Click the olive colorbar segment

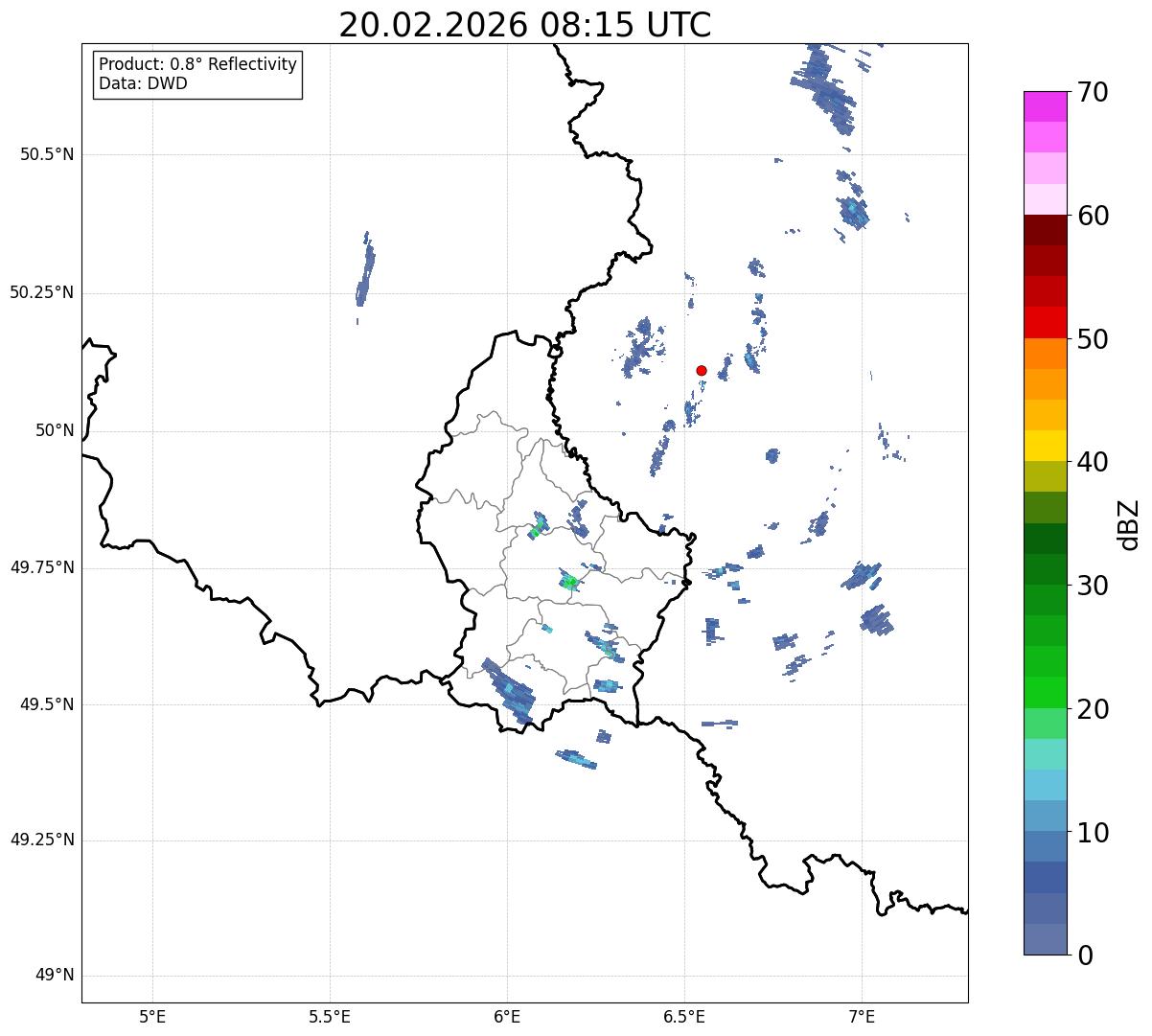point(1045,476)
